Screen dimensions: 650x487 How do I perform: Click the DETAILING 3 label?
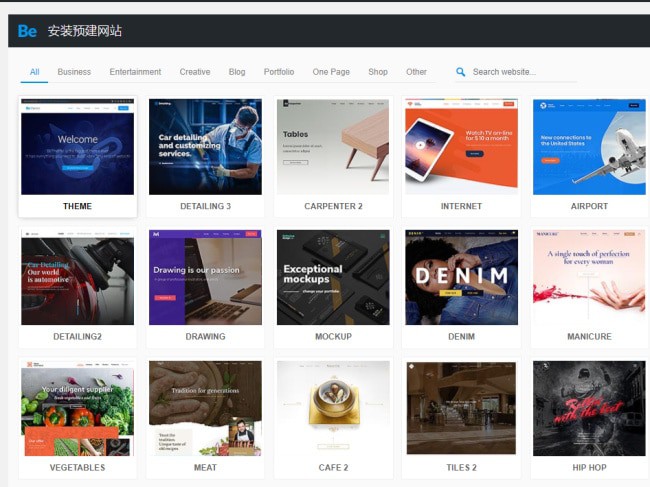point(205,206)
